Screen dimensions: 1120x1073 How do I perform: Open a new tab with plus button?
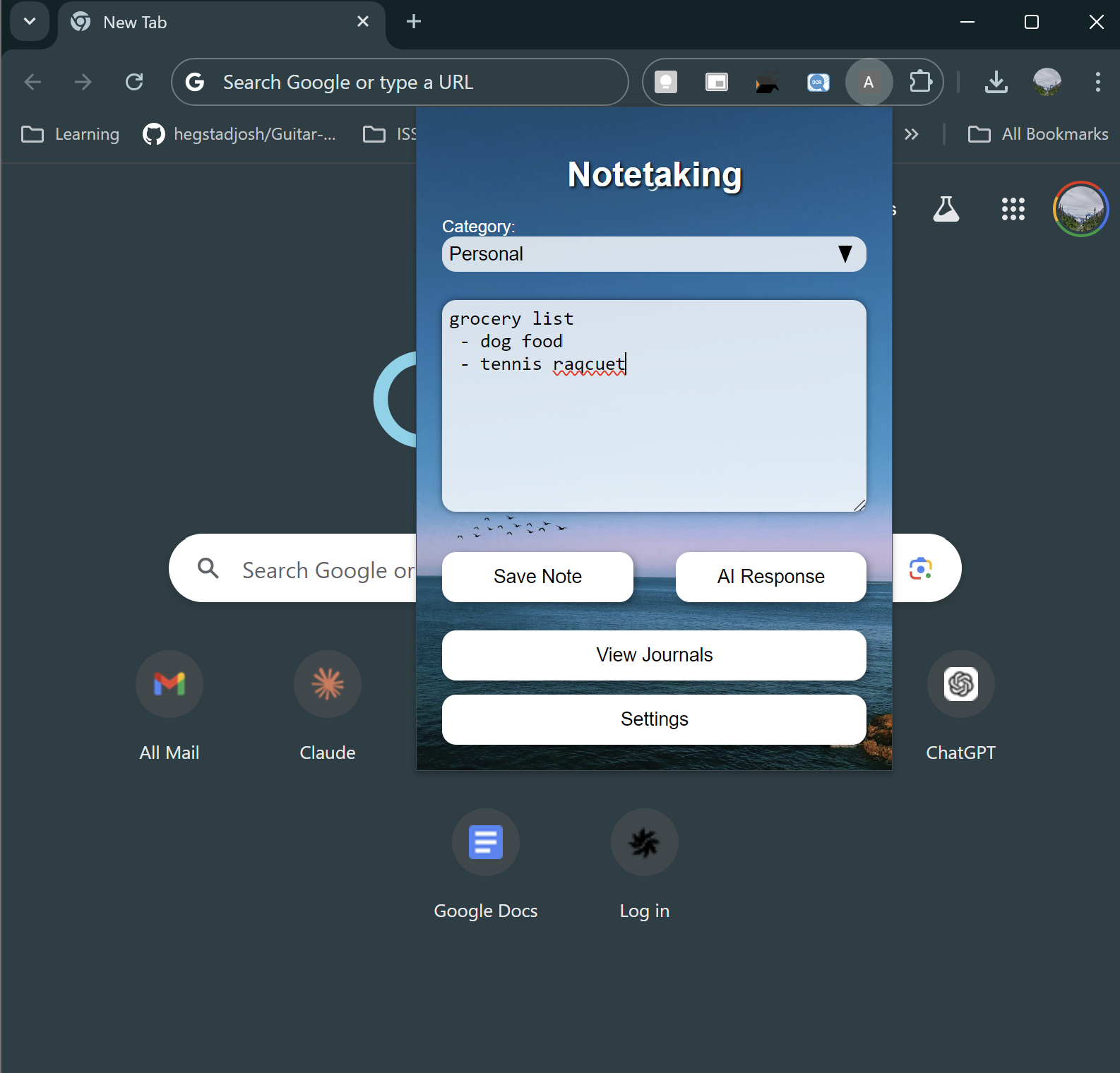coord(414,22)
